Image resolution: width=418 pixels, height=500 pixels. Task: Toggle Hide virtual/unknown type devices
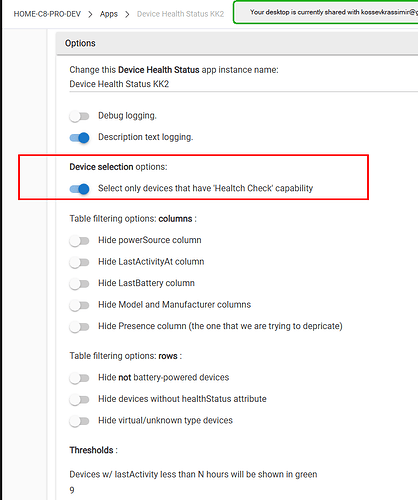pos(79,421)
